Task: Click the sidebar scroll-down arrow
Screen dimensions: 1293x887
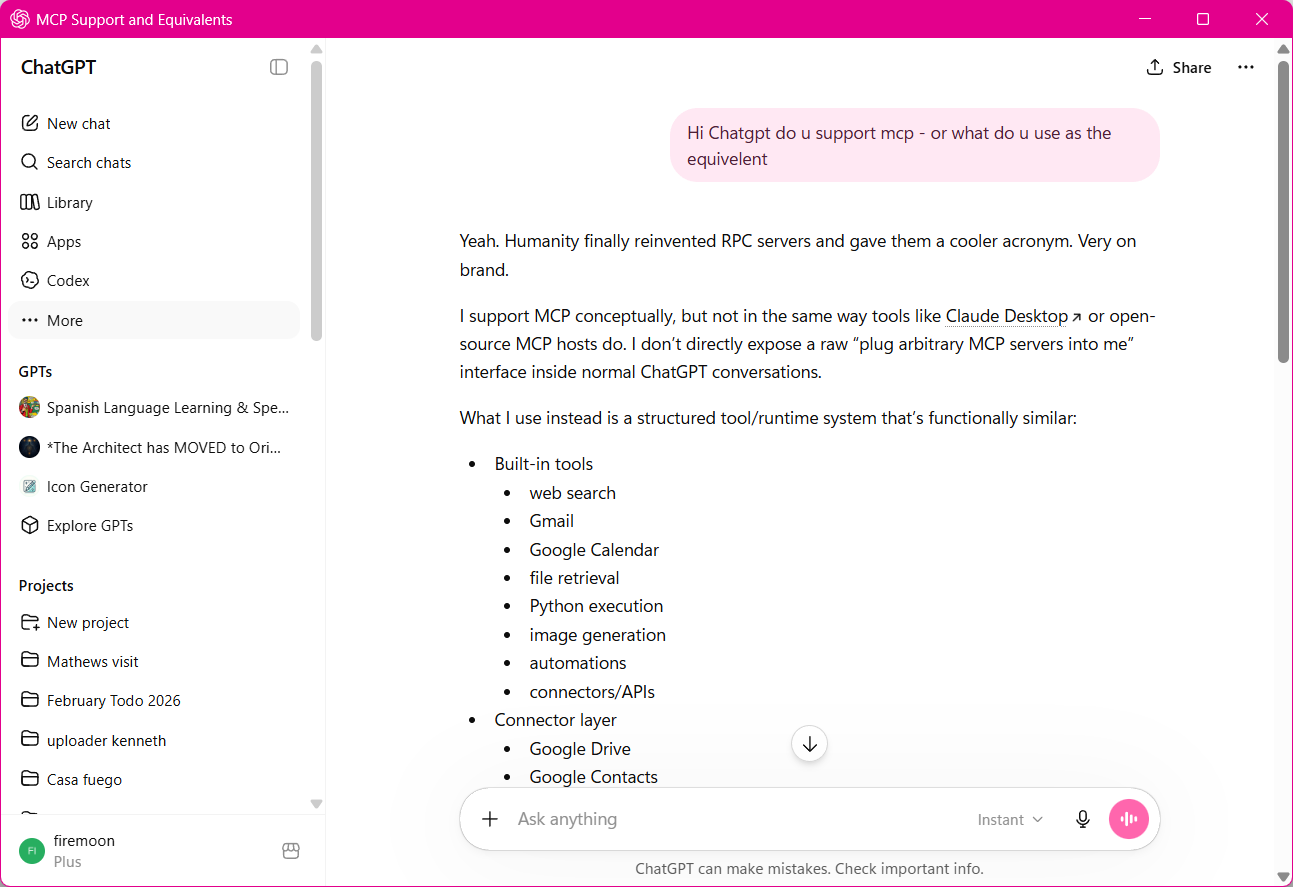Action: (316, 803)
